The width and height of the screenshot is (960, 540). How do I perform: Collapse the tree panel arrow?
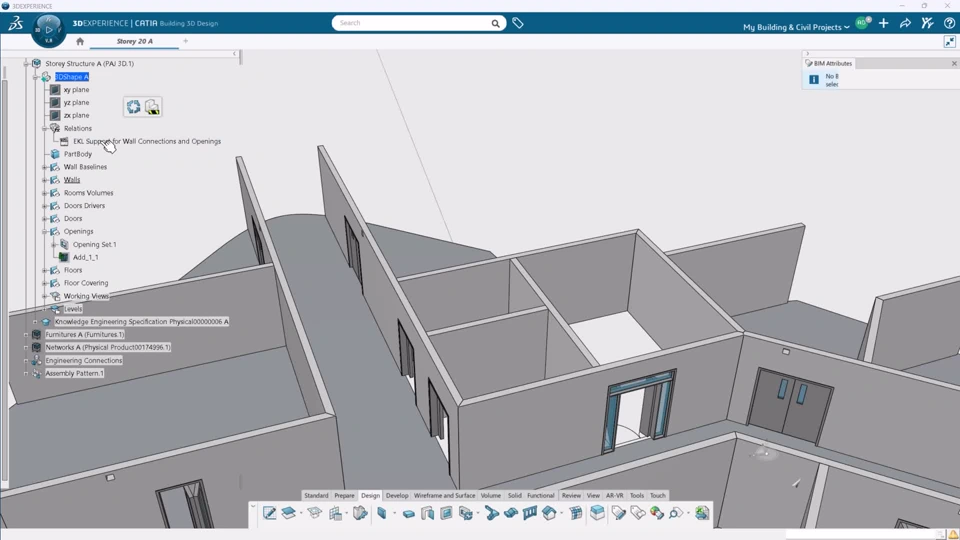[x=234, y=54]
